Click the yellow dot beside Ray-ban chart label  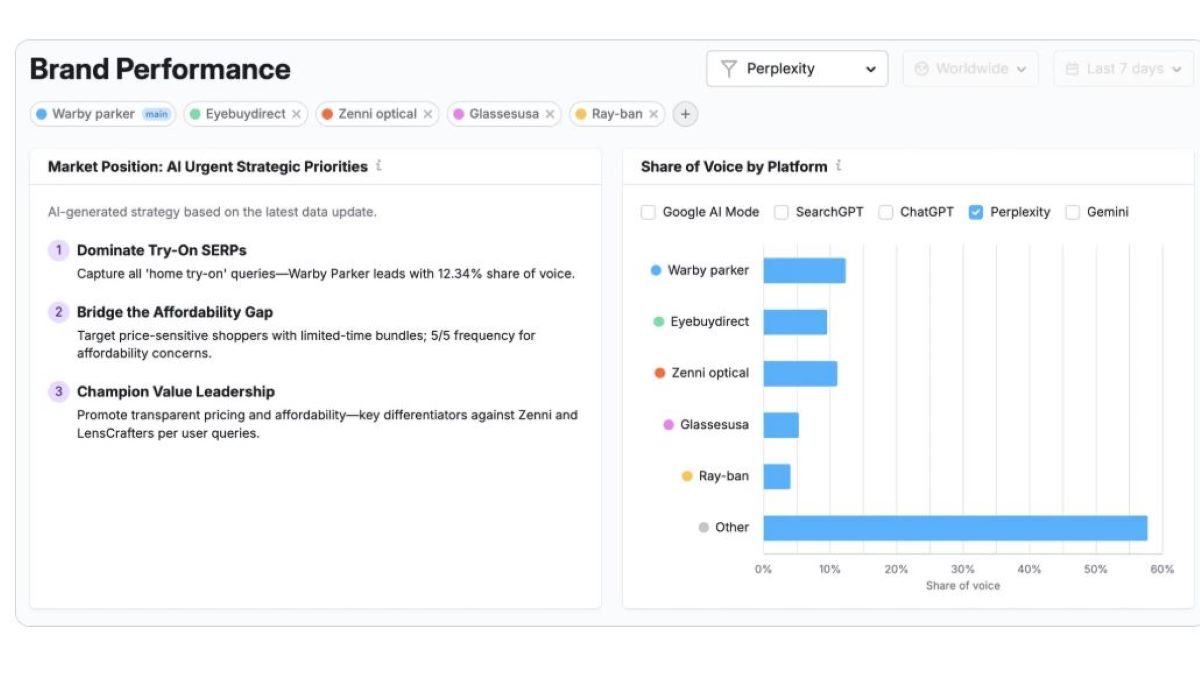point(687,476)
